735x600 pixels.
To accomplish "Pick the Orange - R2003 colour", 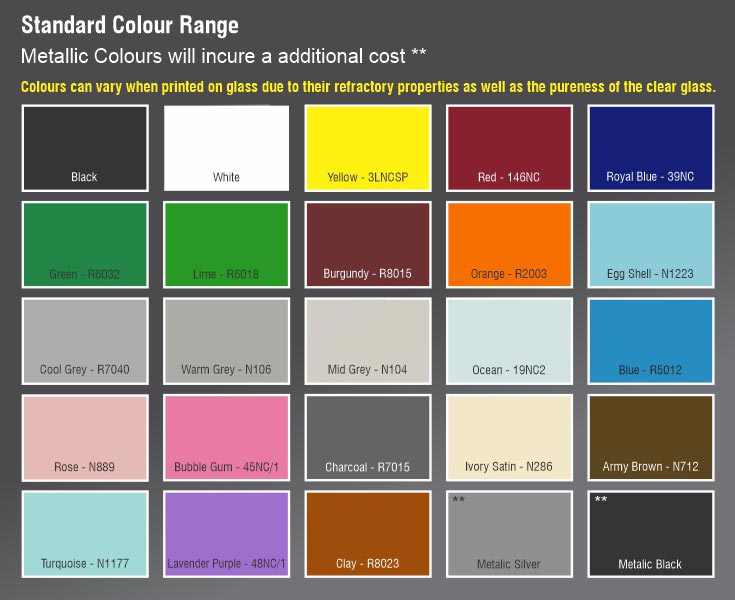I will point(509,244).
